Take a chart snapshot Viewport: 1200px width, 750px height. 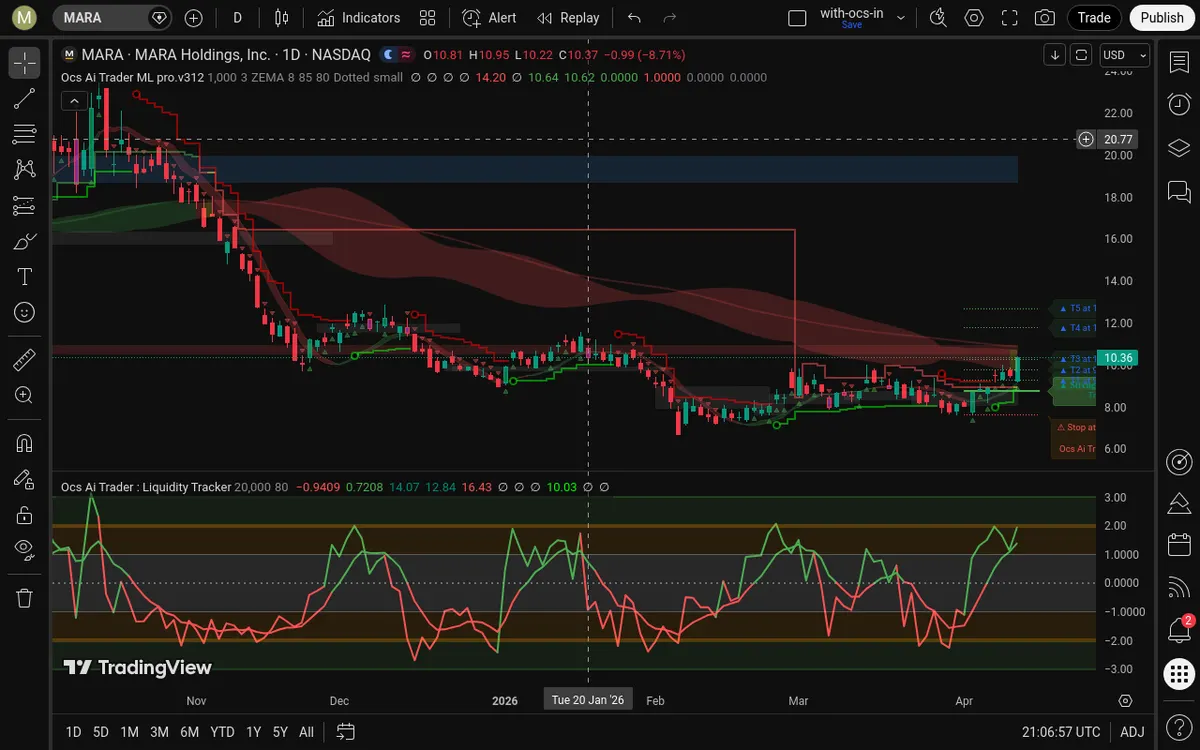1045,17
